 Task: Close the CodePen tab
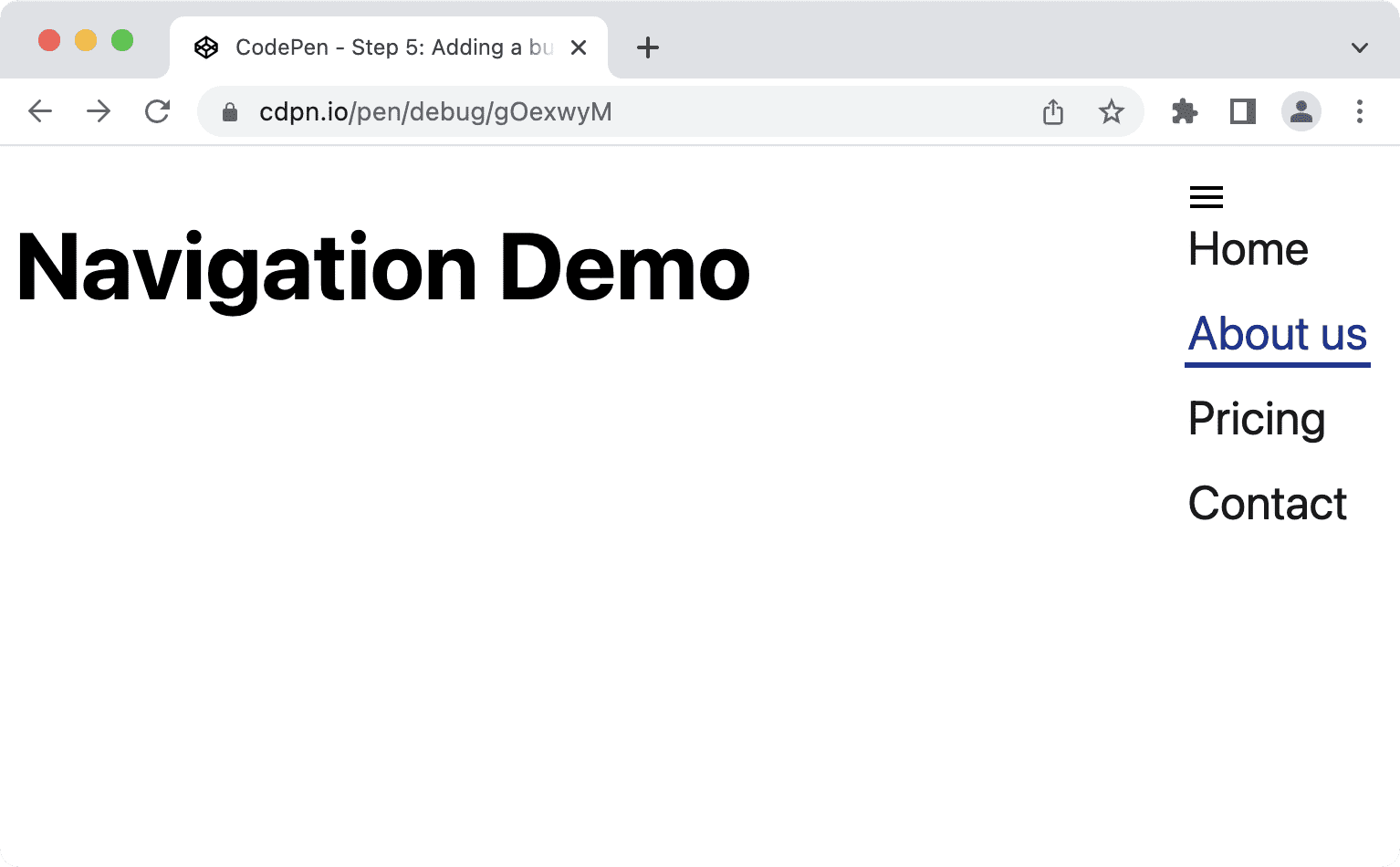[579, 47]
